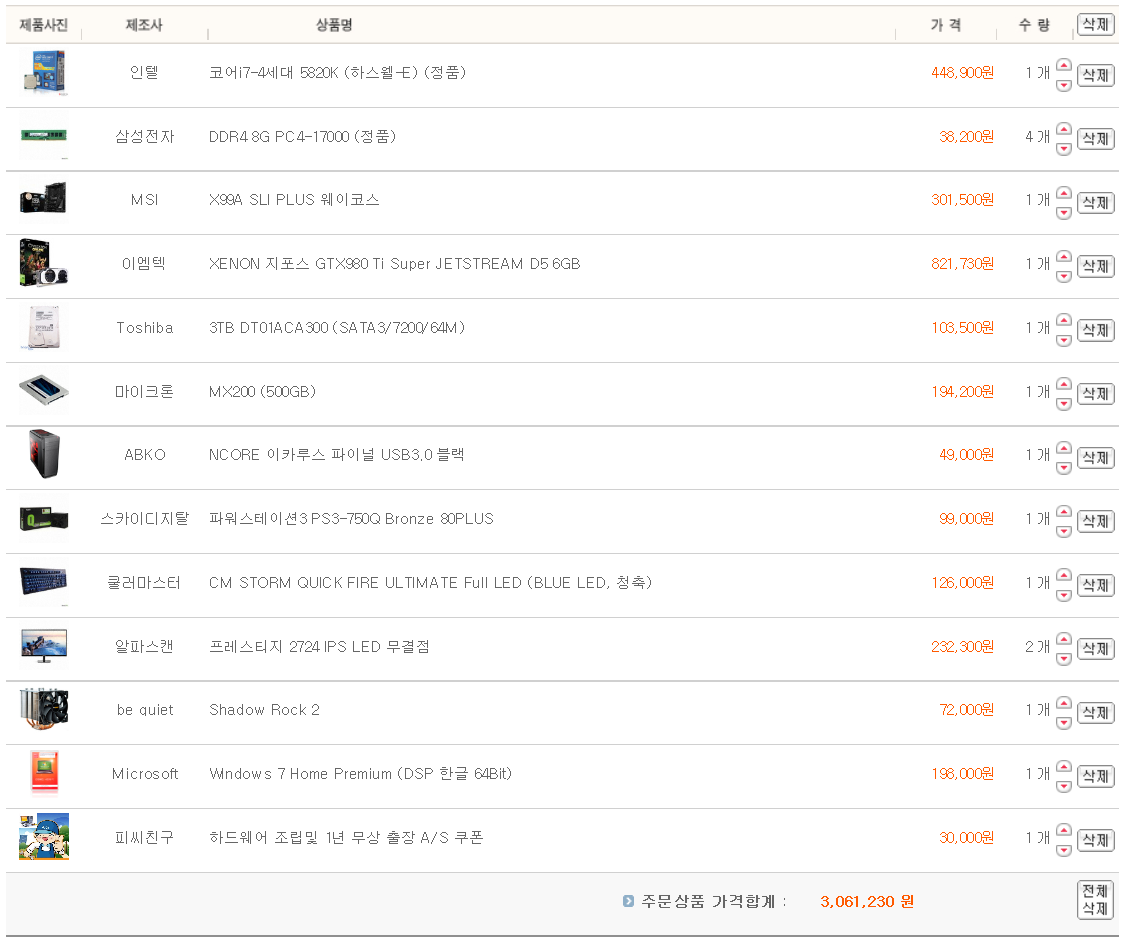
Task: Delete the be quiet Shadow Rock 2 row
Action: (1095, 713)
